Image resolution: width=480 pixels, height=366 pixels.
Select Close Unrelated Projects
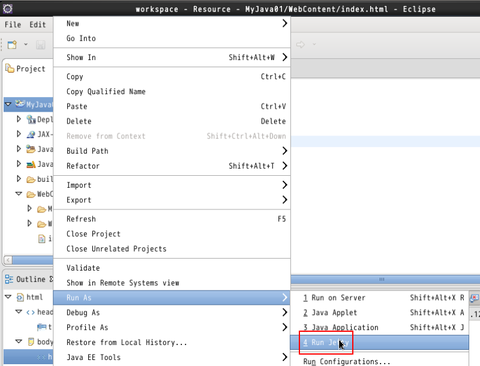pos(172,249)
